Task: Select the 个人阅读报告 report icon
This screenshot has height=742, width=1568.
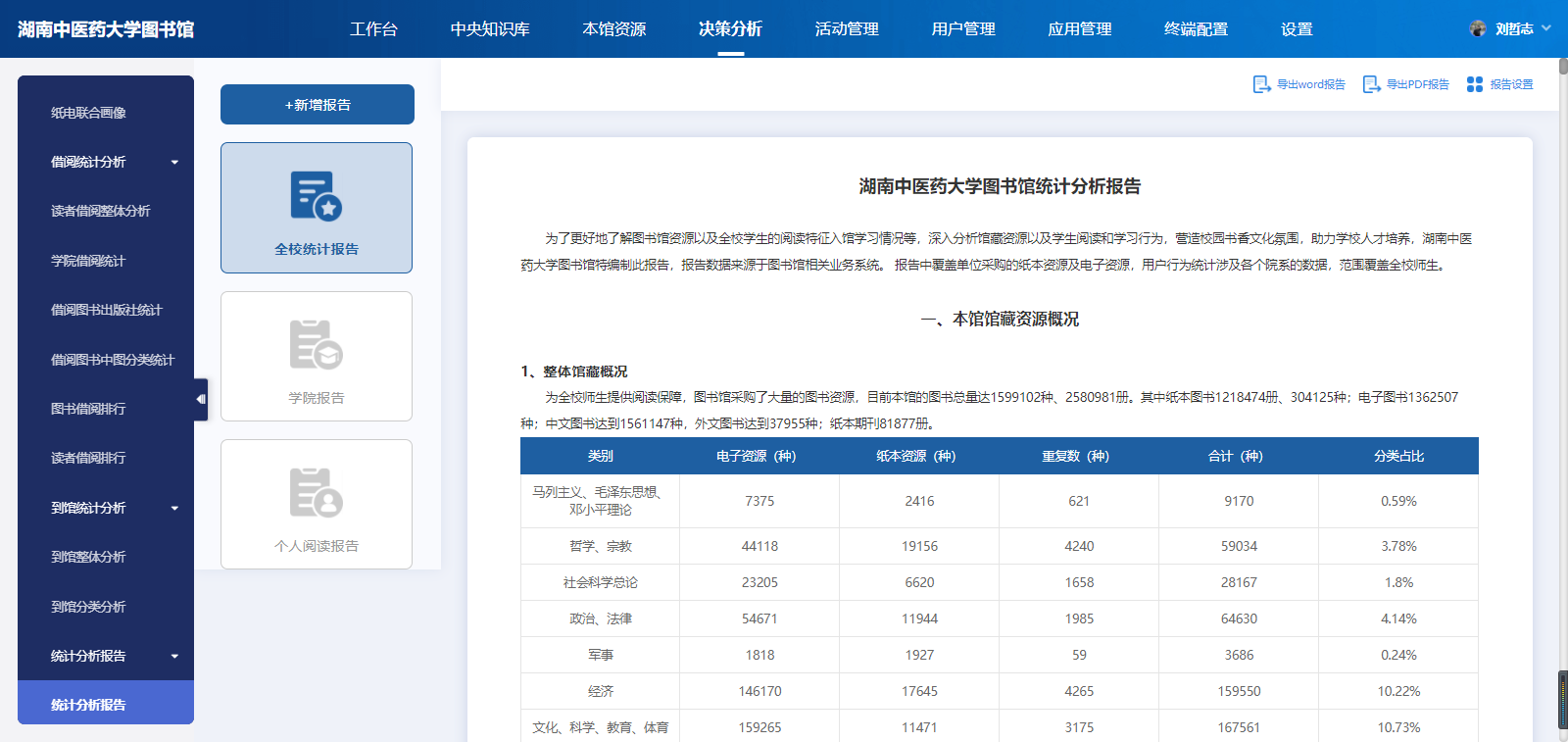Action: click(x=316, y=493)
